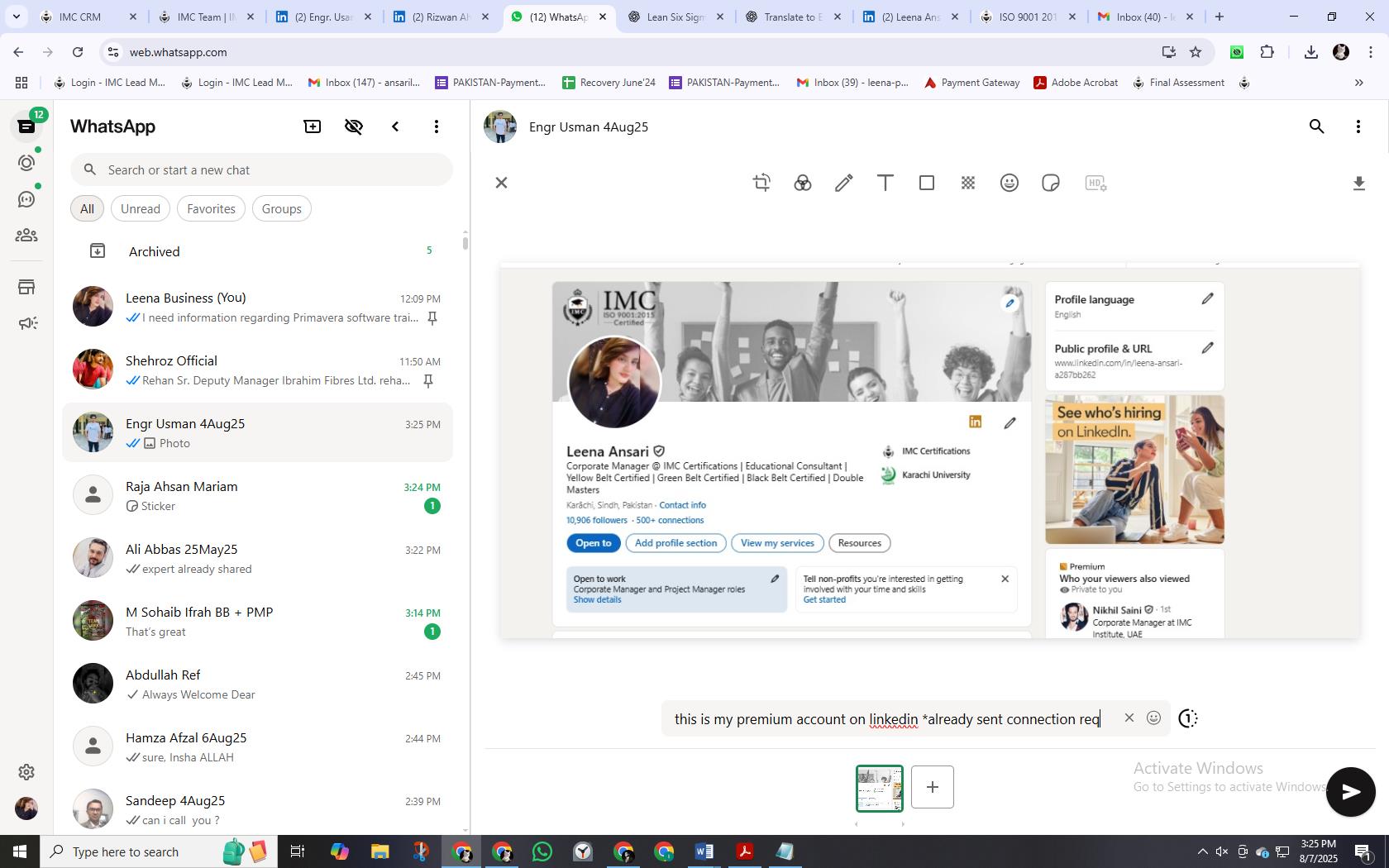Open Archived chats

click(x=257, y=251)
